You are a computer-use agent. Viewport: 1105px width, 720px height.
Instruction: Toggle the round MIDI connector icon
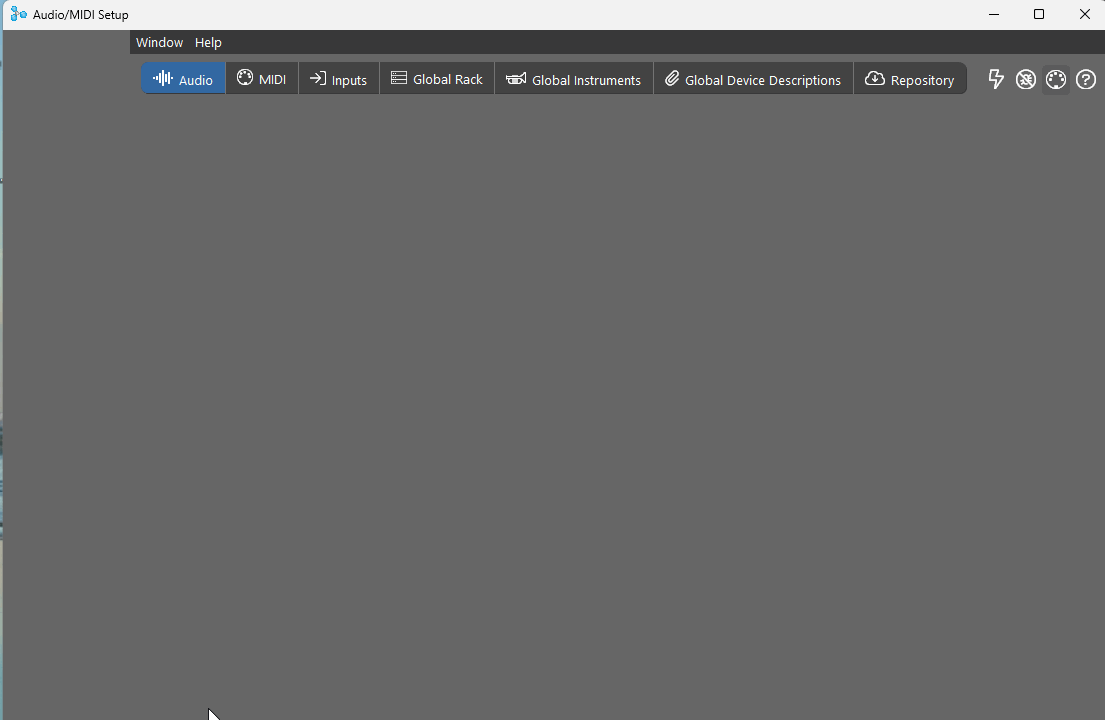pyautogui.click(x=1056, y=80)
